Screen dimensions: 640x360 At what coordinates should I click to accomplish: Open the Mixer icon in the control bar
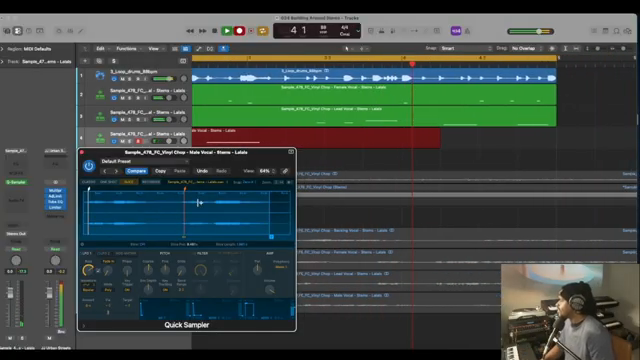tap(70, 31)
